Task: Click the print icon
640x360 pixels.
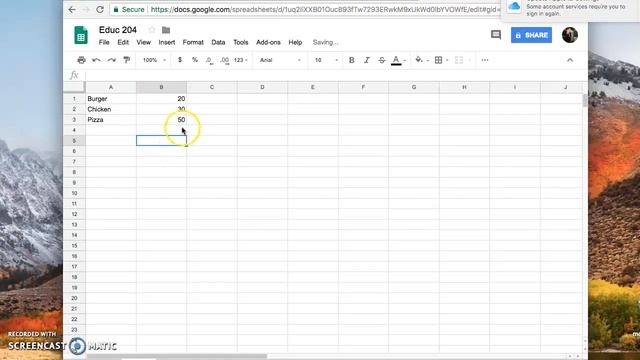Action: [x=81, y=60]
